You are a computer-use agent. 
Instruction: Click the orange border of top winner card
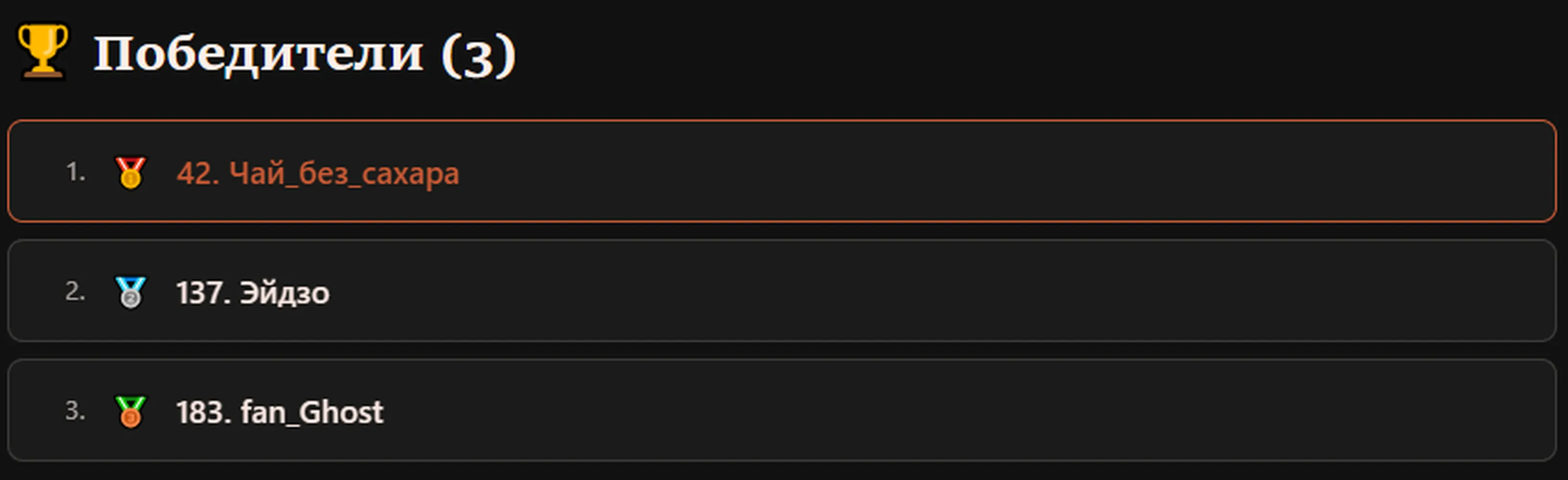[x=782, y=121]
